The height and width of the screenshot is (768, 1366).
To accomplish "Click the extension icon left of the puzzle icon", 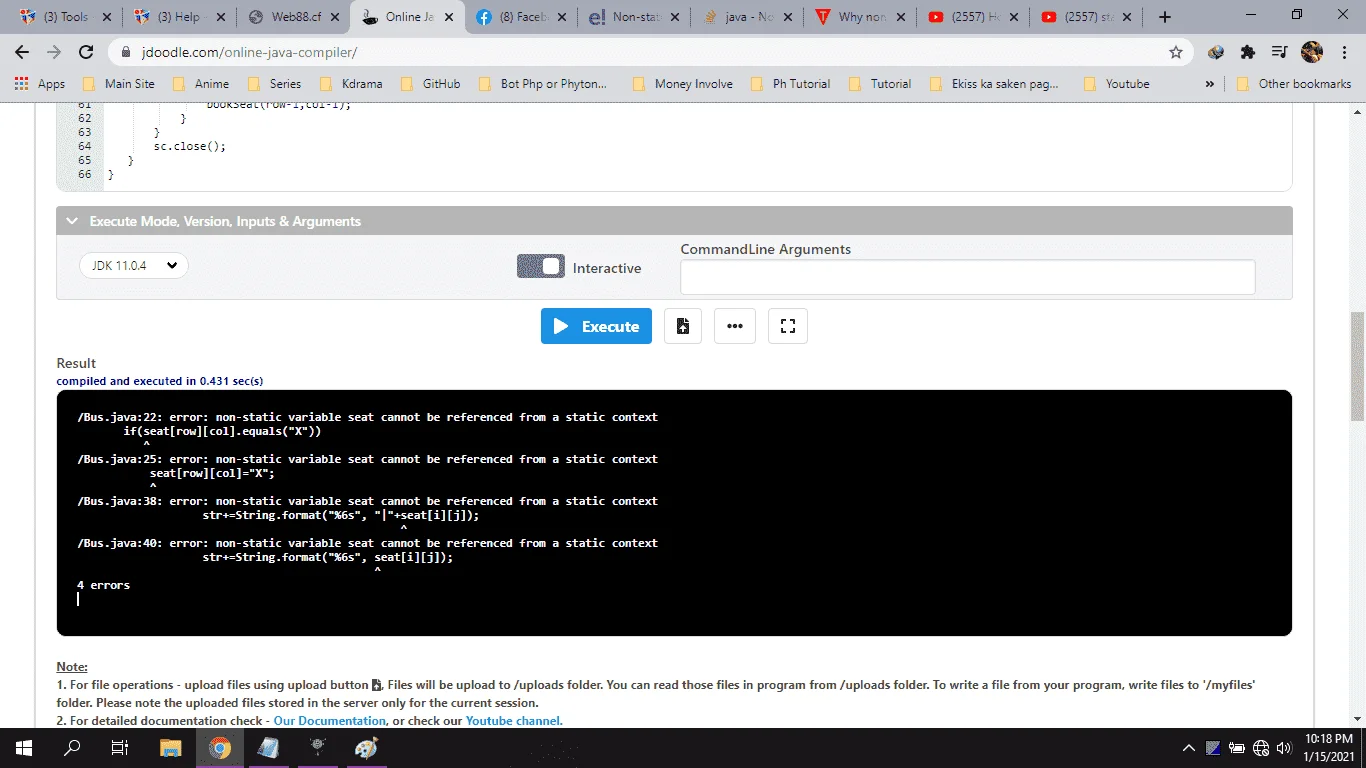I will (x=1216, y=52).
